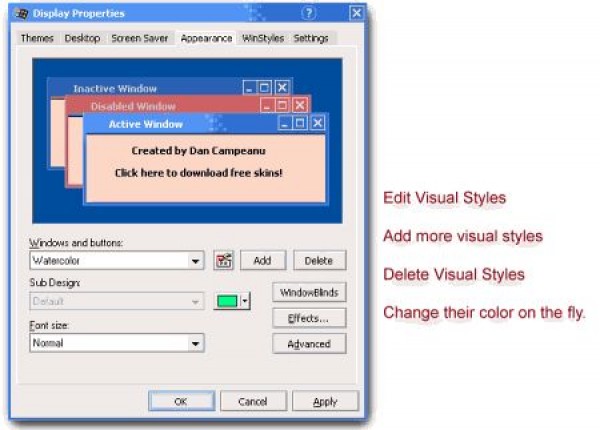
Task: Click close icon on Disabled Window preview
Action: click(x=300, y=105)
